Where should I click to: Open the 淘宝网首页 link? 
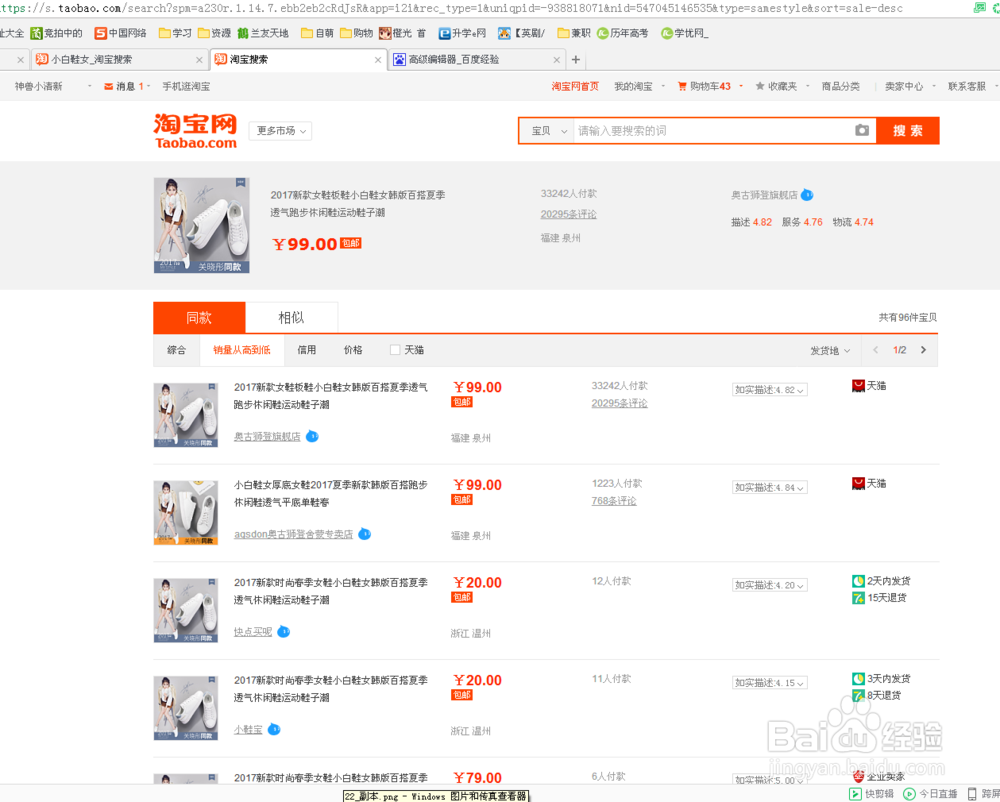pyautogui.click(x=575, y=86)
